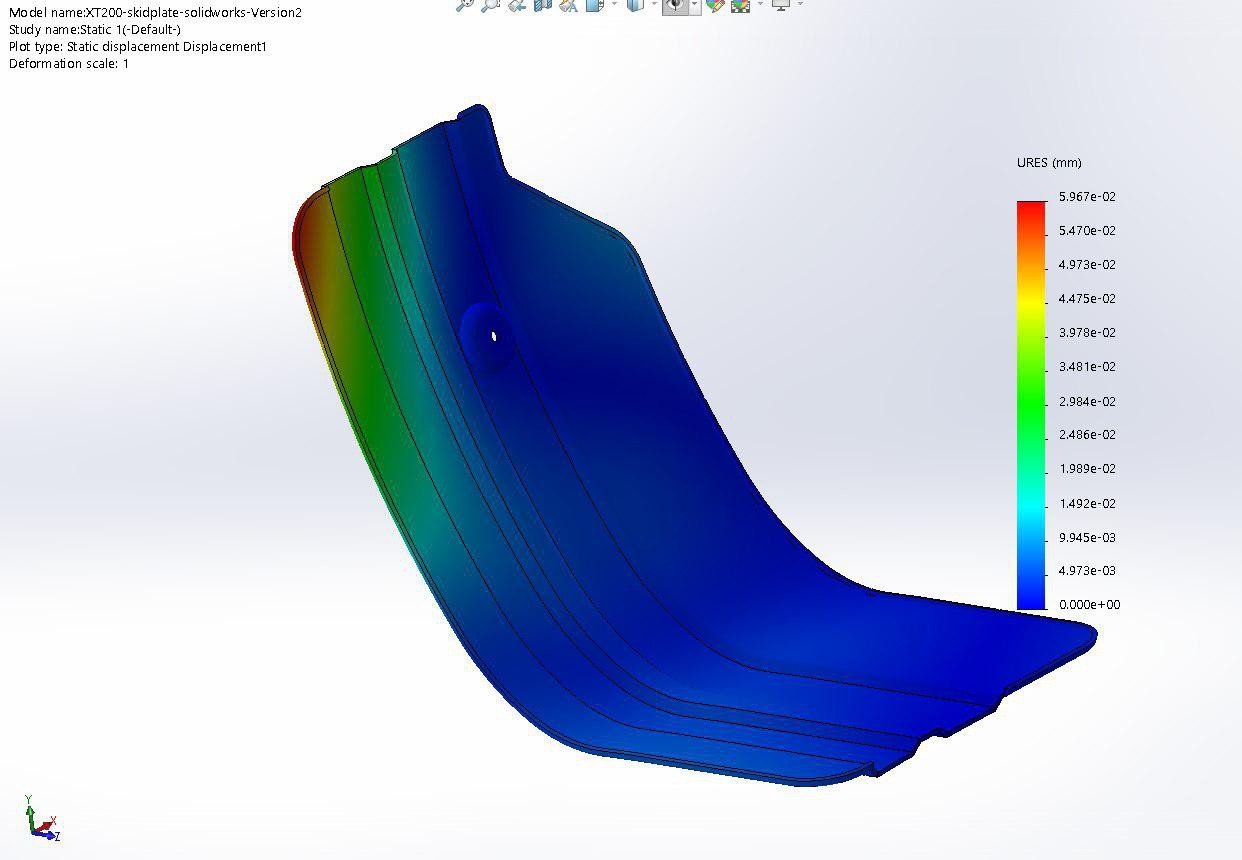The width and height of the screenshot is (1242, 860).
Task: Click the displacement color legend bar
Action: [x=1031, y=405]
